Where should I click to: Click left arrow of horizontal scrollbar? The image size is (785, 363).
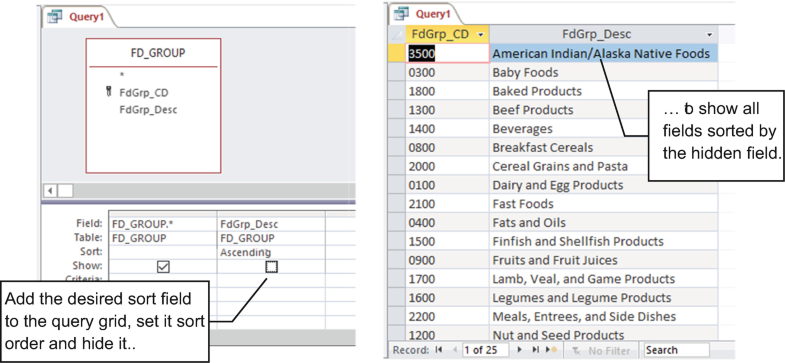pos(51,191)
